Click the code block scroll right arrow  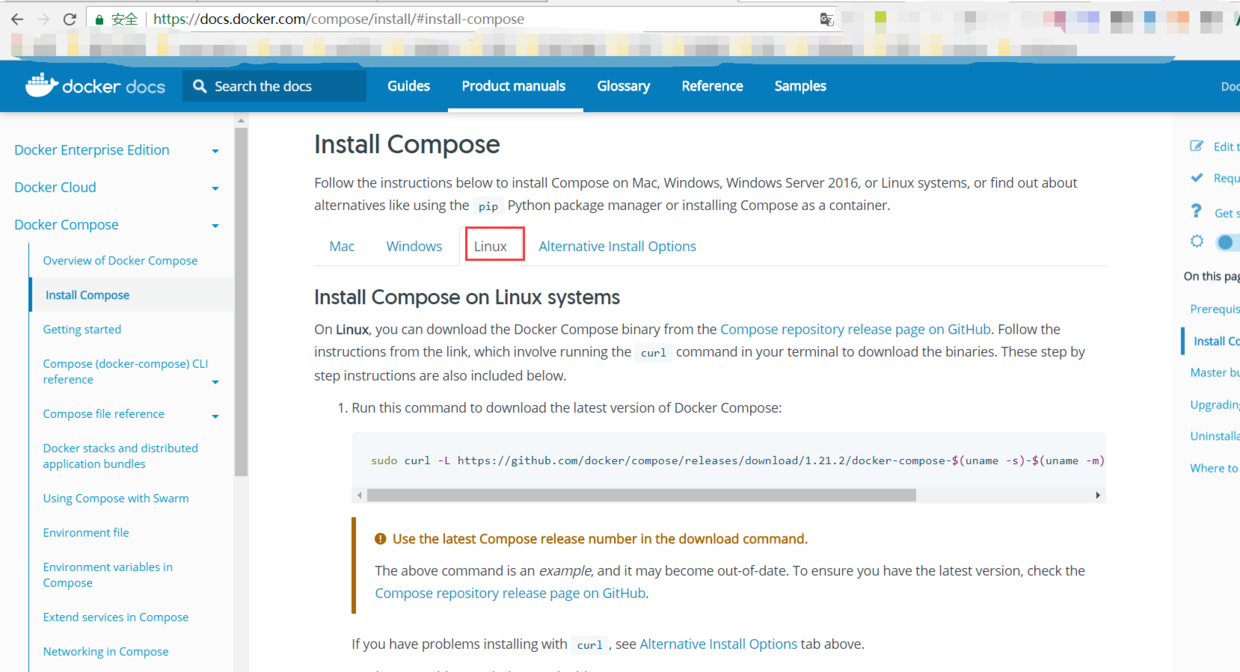pyautogui.click(x=1098, y=495)
